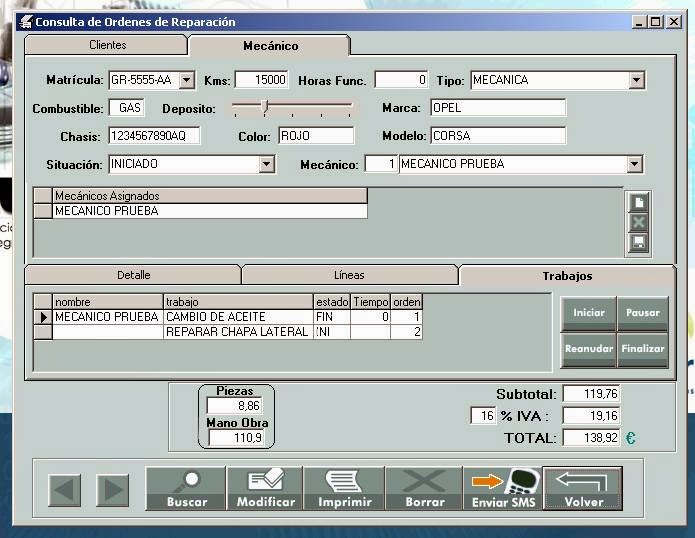Click the Reanudar button
The height and width of the screenshot is (538, 695).
tap(589, 350)
